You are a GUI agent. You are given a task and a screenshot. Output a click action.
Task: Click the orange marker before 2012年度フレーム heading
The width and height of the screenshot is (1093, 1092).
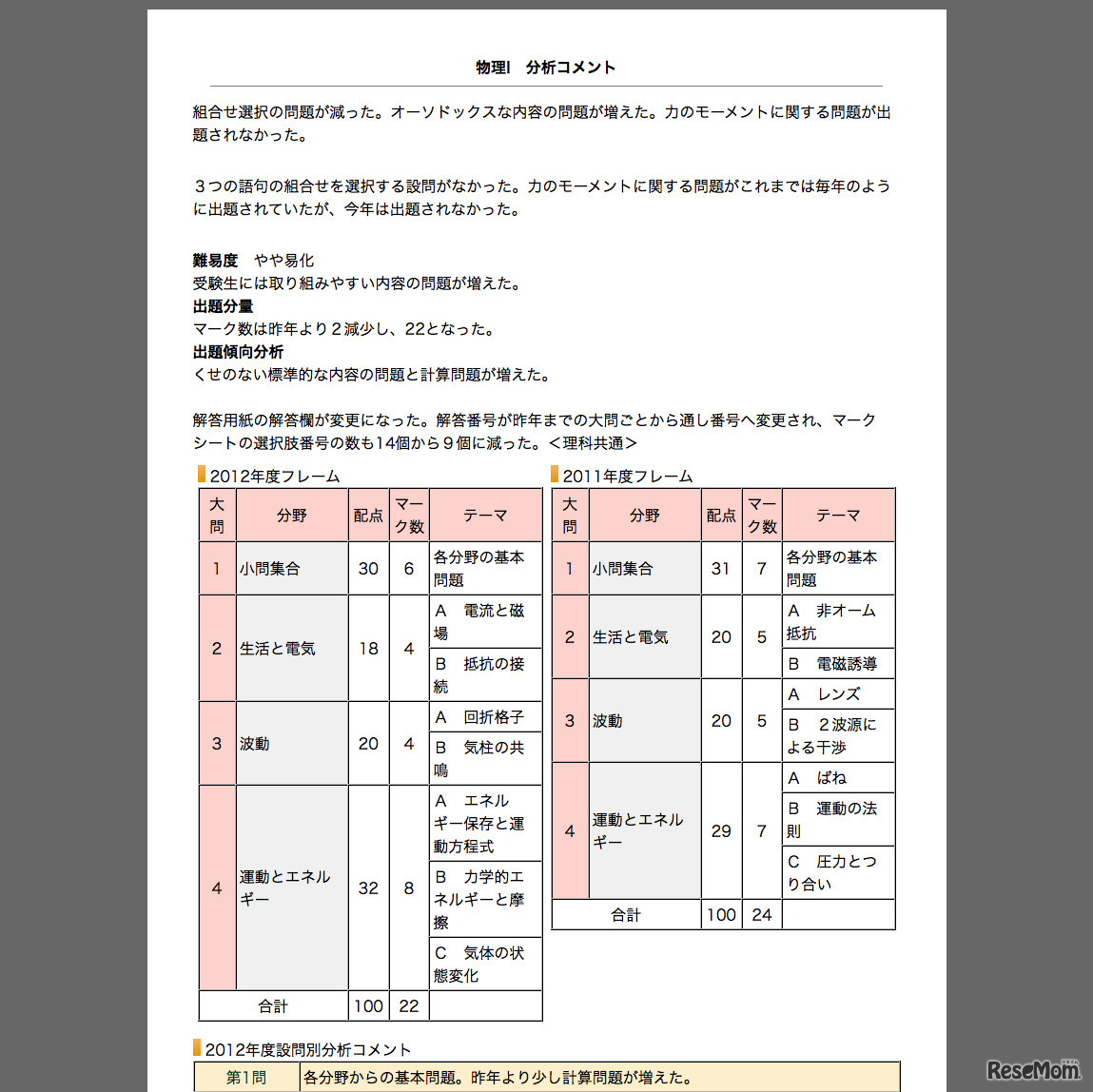(x=200, y=474)
